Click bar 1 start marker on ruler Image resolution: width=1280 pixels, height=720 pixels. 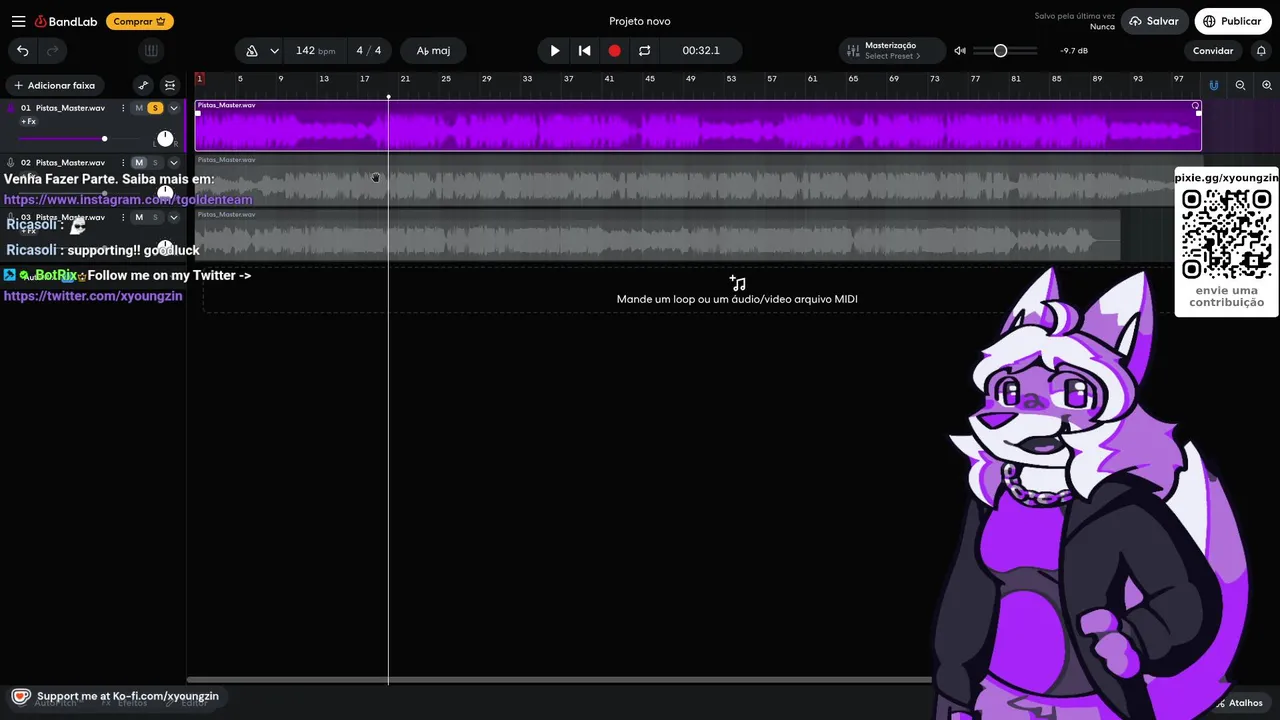point(200,78)
